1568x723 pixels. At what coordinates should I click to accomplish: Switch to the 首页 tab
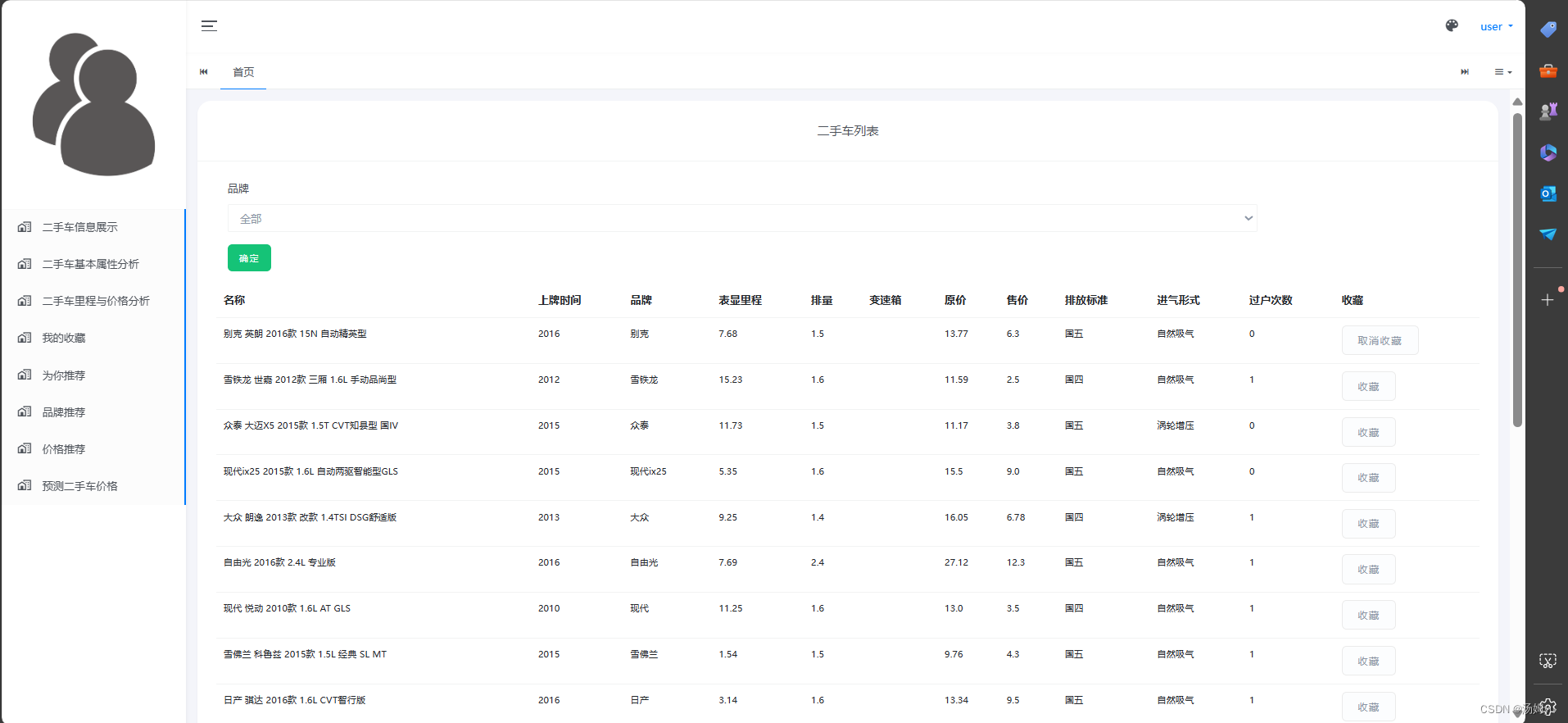click(243, 72)
